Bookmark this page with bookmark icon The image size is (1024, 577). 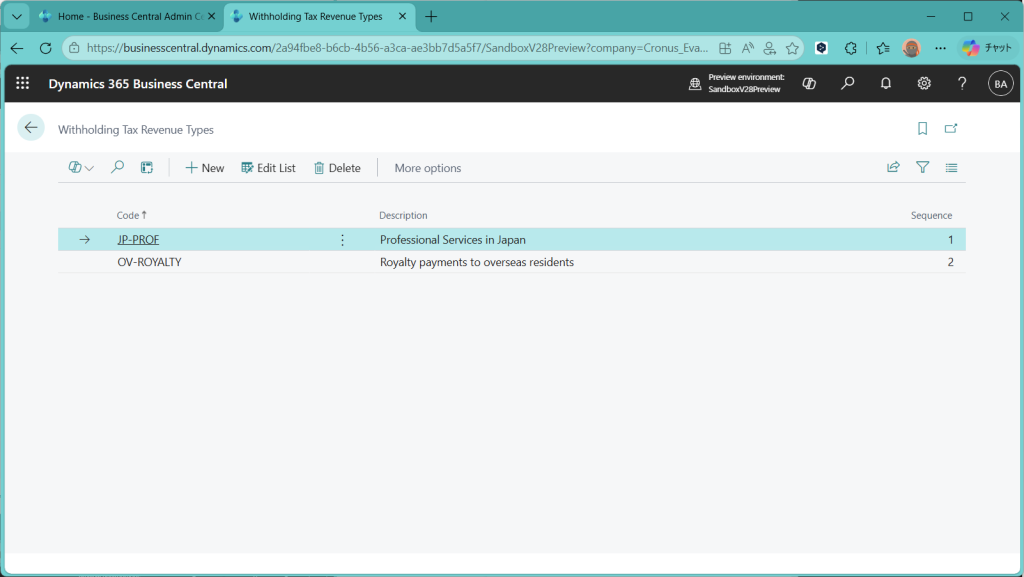point(922,129)
